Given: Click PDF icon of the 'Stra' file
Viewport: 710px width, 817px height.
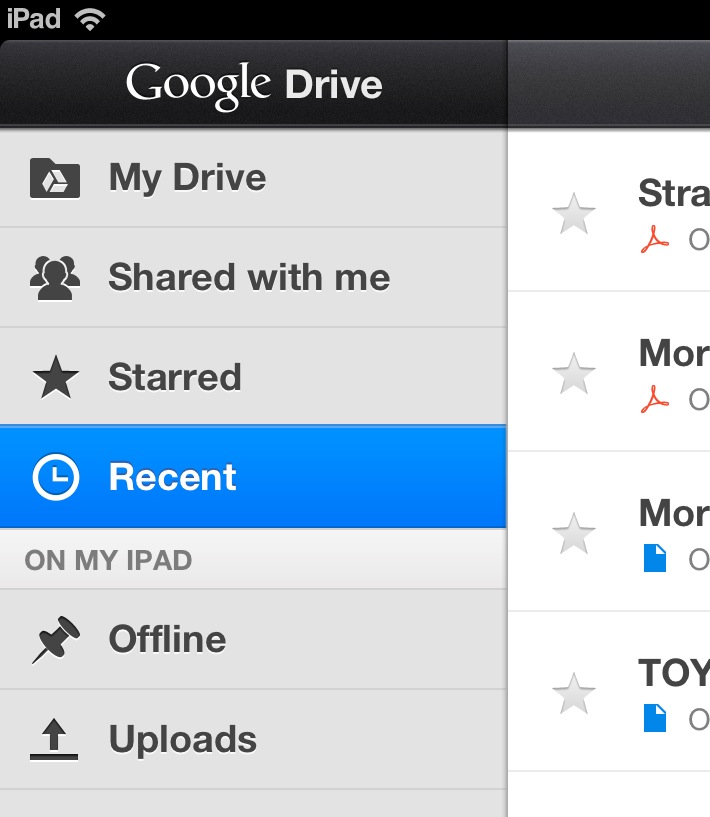Looking at the screenshot, I should 655,239.
